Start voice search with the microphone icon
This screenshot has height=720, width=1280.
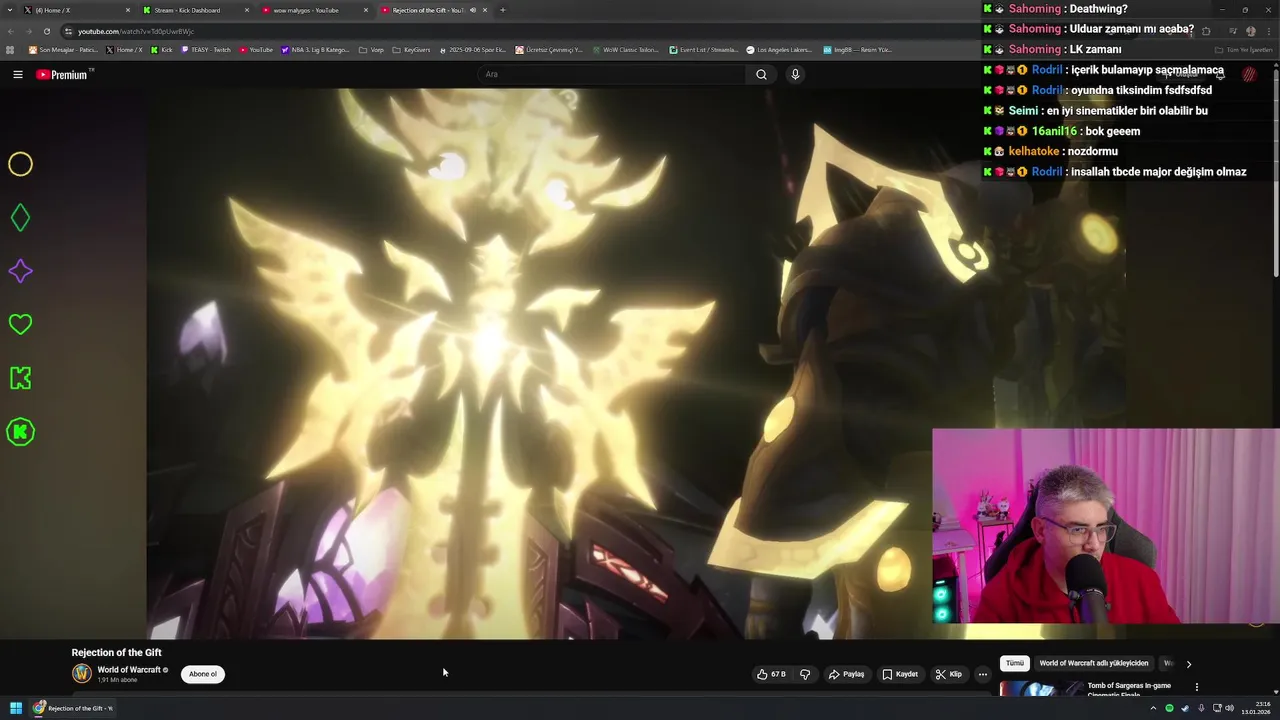coord(795,74)
